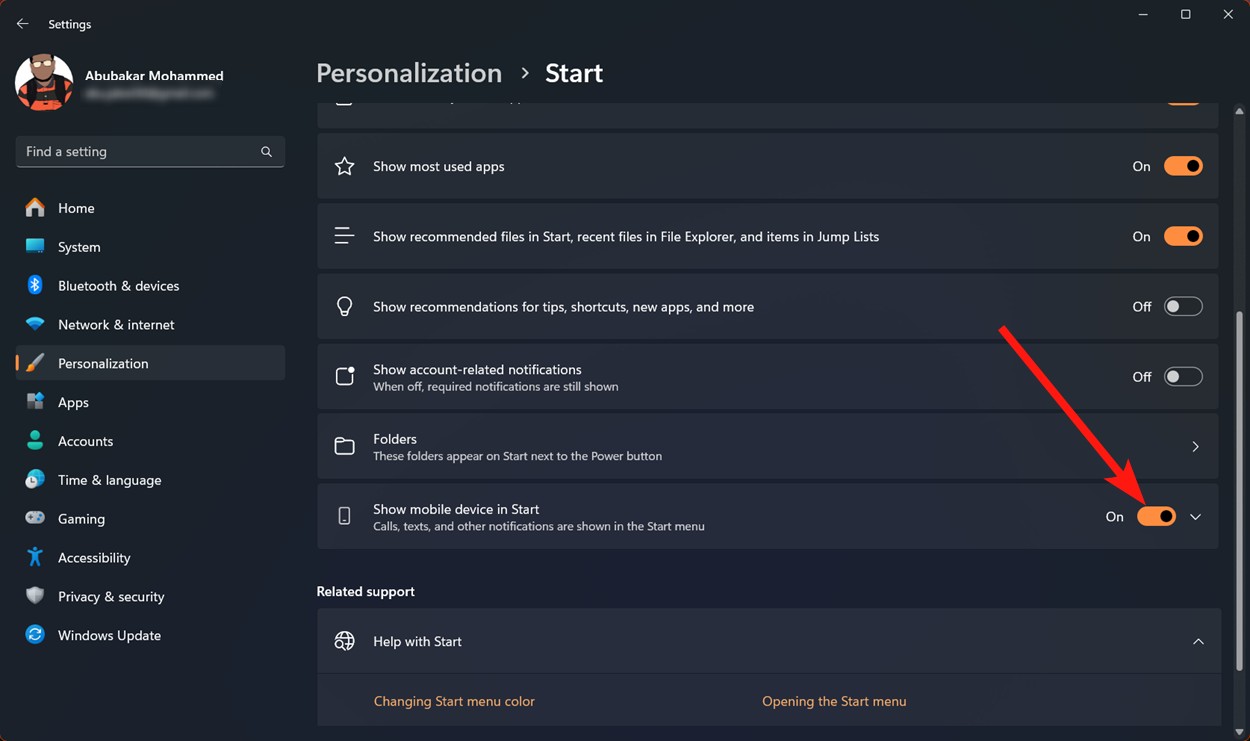Expand Show mobile device in Start options
The image size is (1250, 741).
click(1196, 516)
